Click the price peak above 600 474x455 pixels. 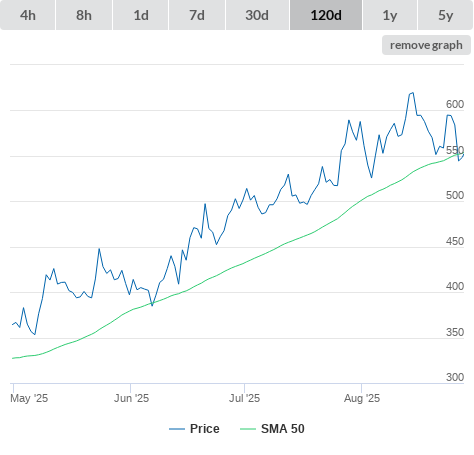412,93
